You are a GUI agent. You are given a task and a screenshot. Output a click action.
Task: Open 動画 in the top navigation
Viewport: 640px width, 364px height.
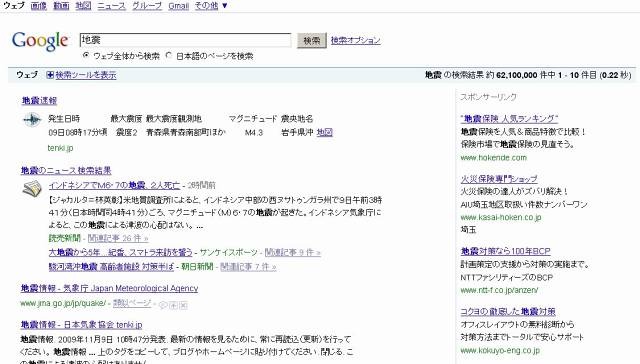61,6
